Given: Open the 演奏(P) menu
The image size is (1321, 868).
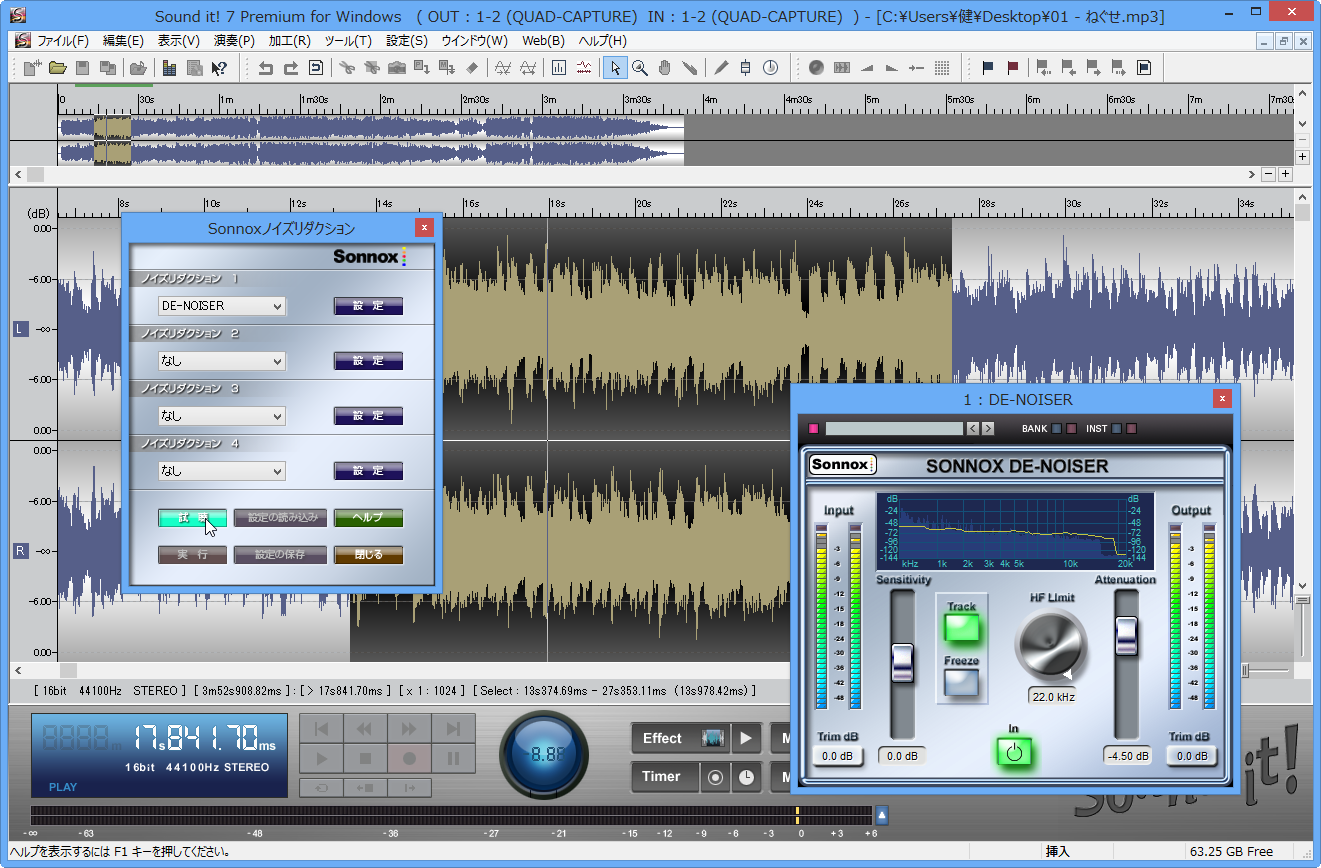Looking at the screenshot, I should click(233, 41).
